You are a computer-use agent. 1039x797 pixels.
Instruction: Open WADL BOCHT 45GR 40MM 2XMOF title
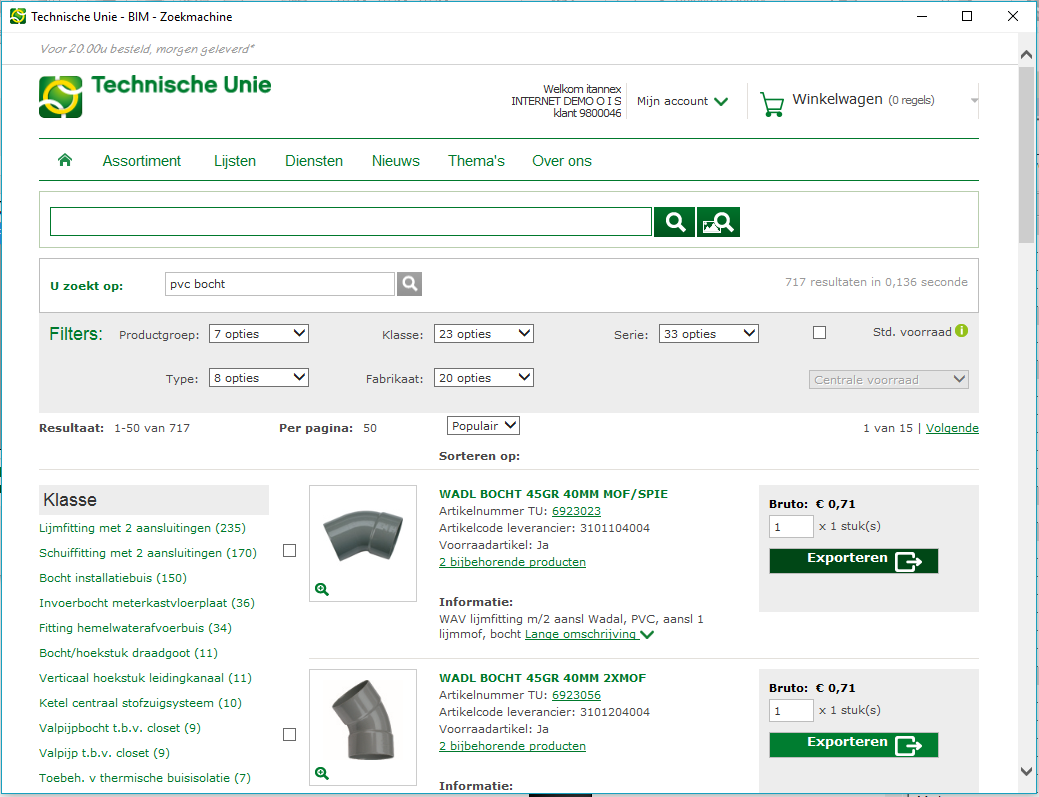[543, 678]
